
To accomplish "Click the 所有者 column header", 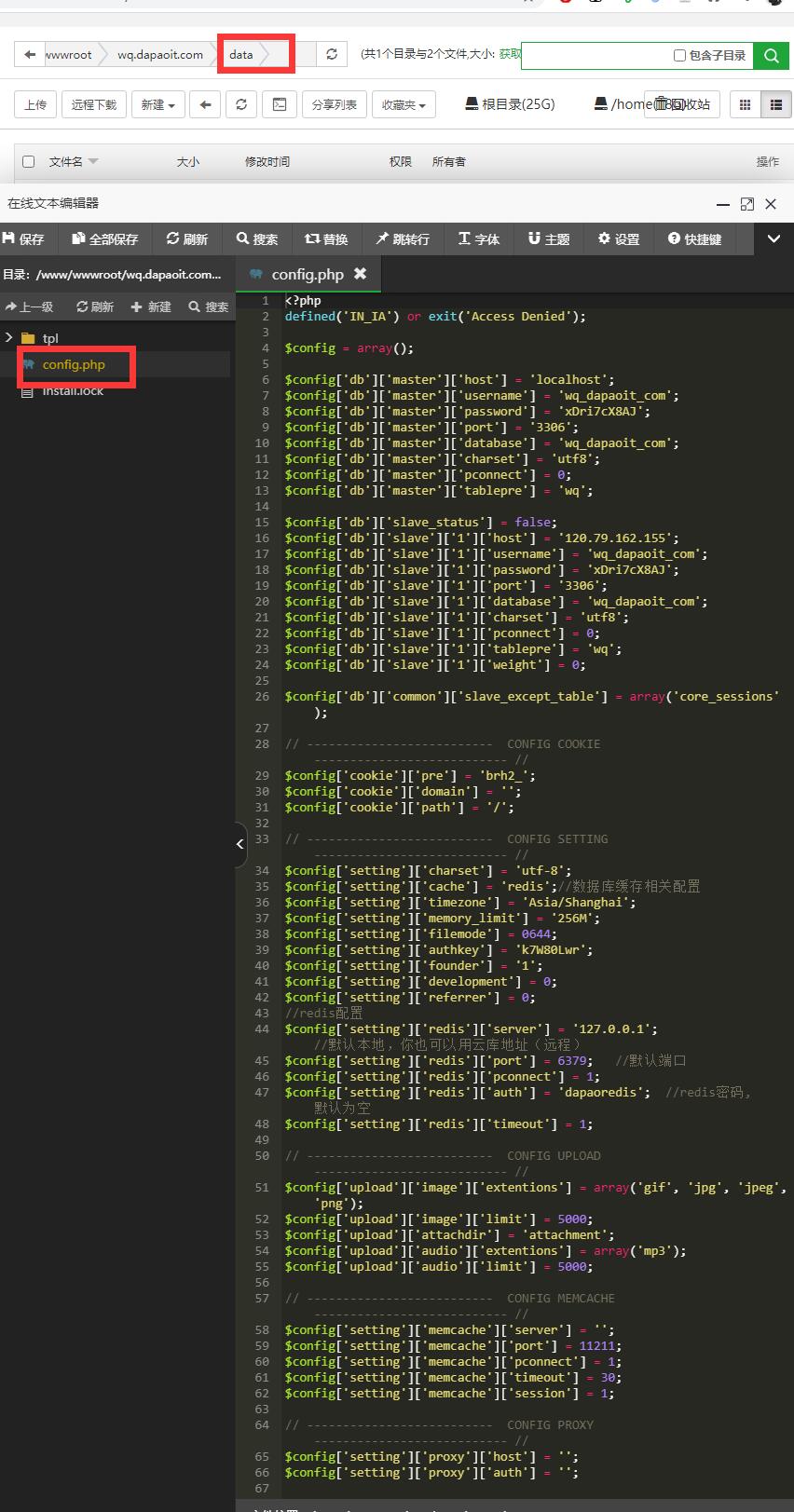I will click(449, 162).
